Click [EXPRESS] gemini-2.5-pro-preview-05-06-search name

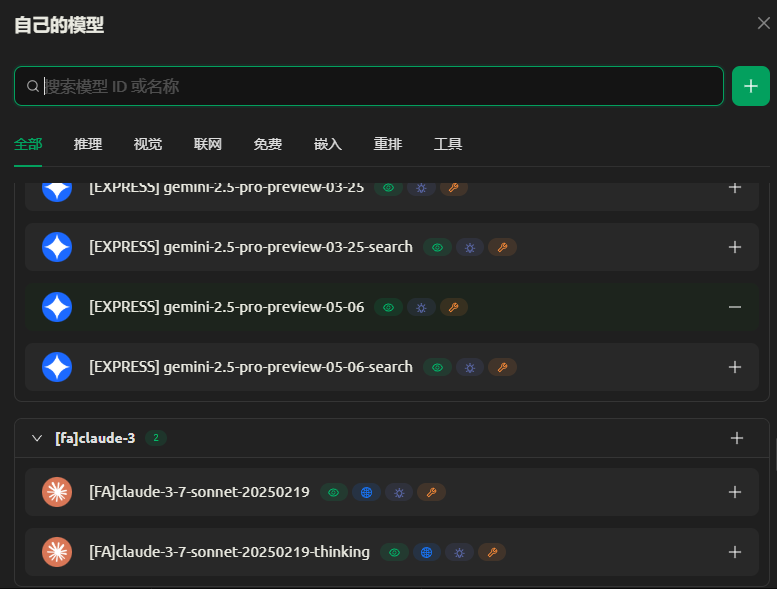(x=251, y=367)
